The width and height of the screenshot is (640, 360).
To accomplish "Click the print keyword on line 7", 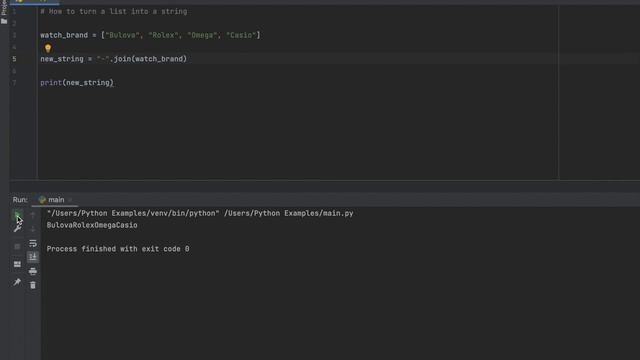I will [51, 83].
